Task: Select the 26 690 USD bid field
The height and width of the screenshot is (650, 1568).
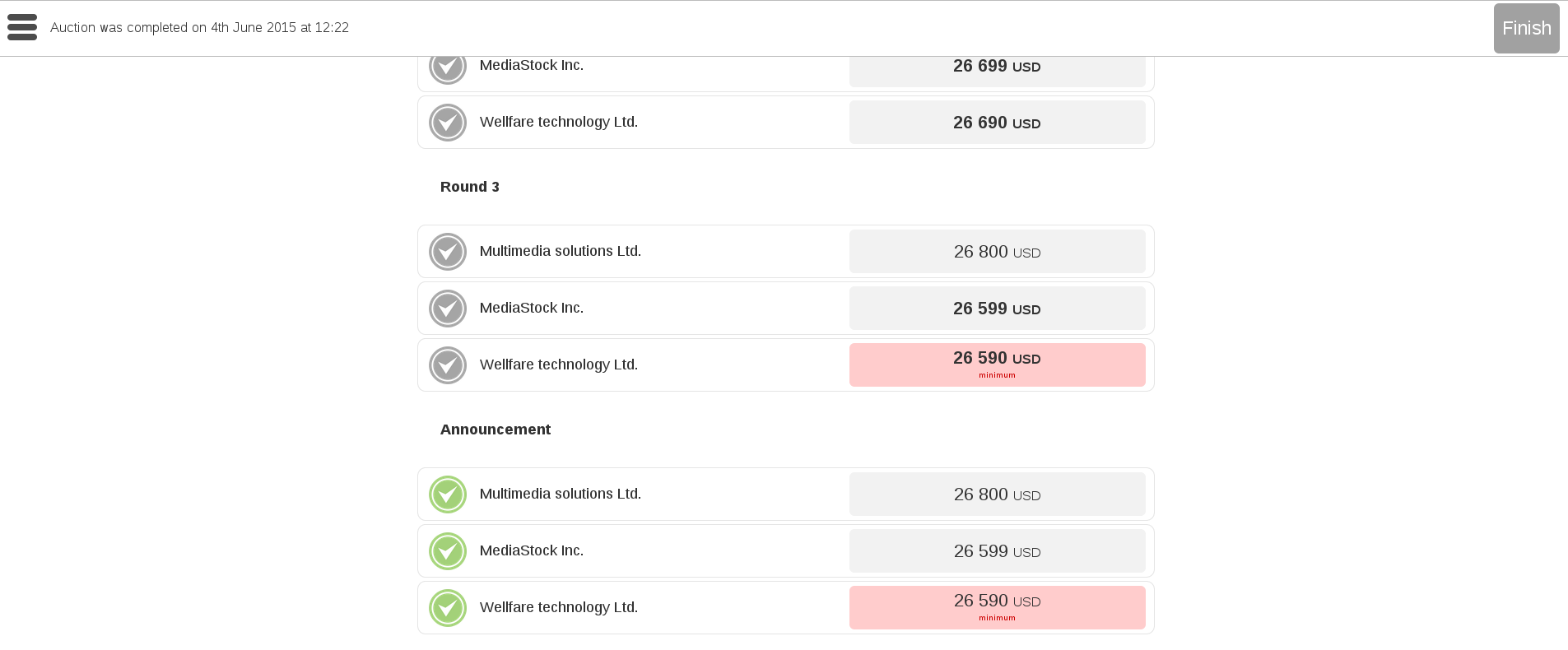Action: [x=997, y=123]
